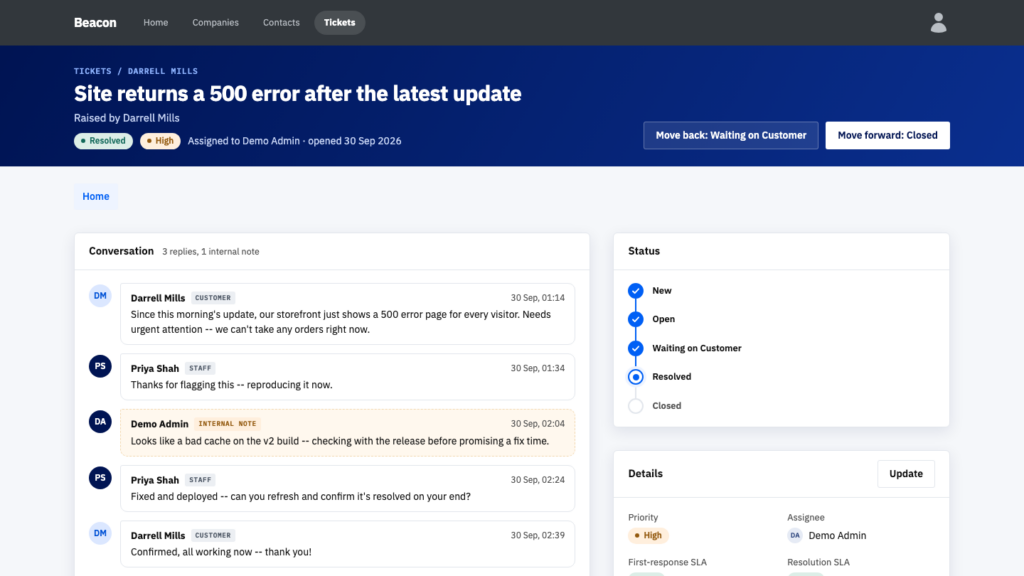Click the timestamp '30 Sep, 02:24'
The width and height of the screenshot is (1024, 576).
point(537,480)
